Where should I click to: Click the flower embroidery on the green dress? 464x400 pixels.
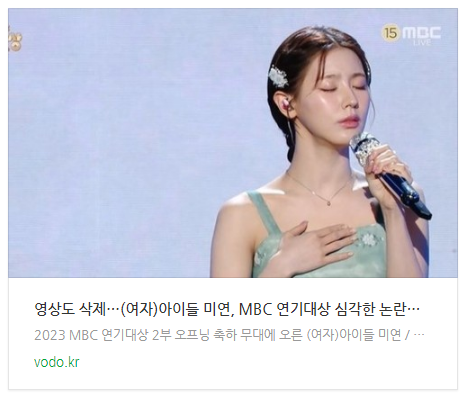pyautogui.click(x=368, y=239)
